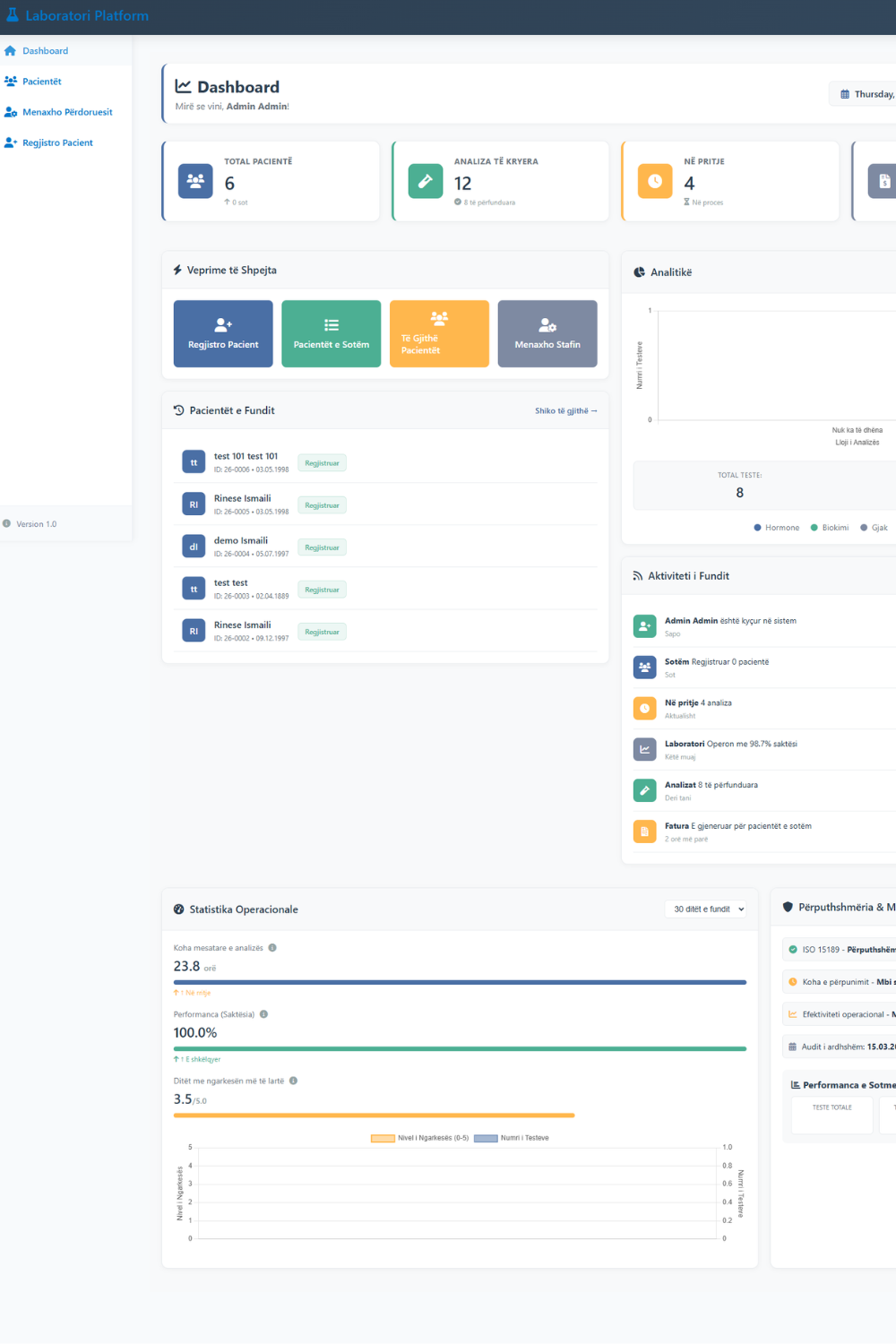Image resolution: width=896 pixels, height=1344 pixels.
Task: Open Menaxho Përdoruesit in sidebar
Action: coord(66,112)
